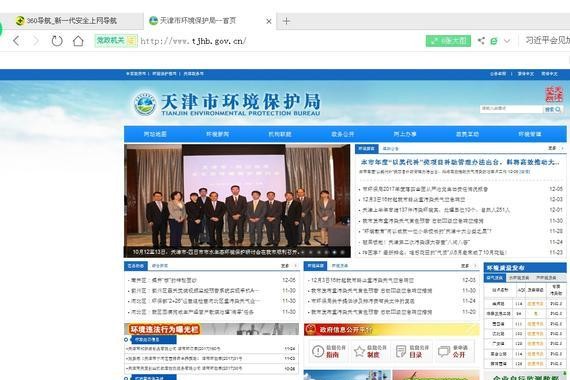
Task: Open the browser home page icon
Action: [78, 41]
